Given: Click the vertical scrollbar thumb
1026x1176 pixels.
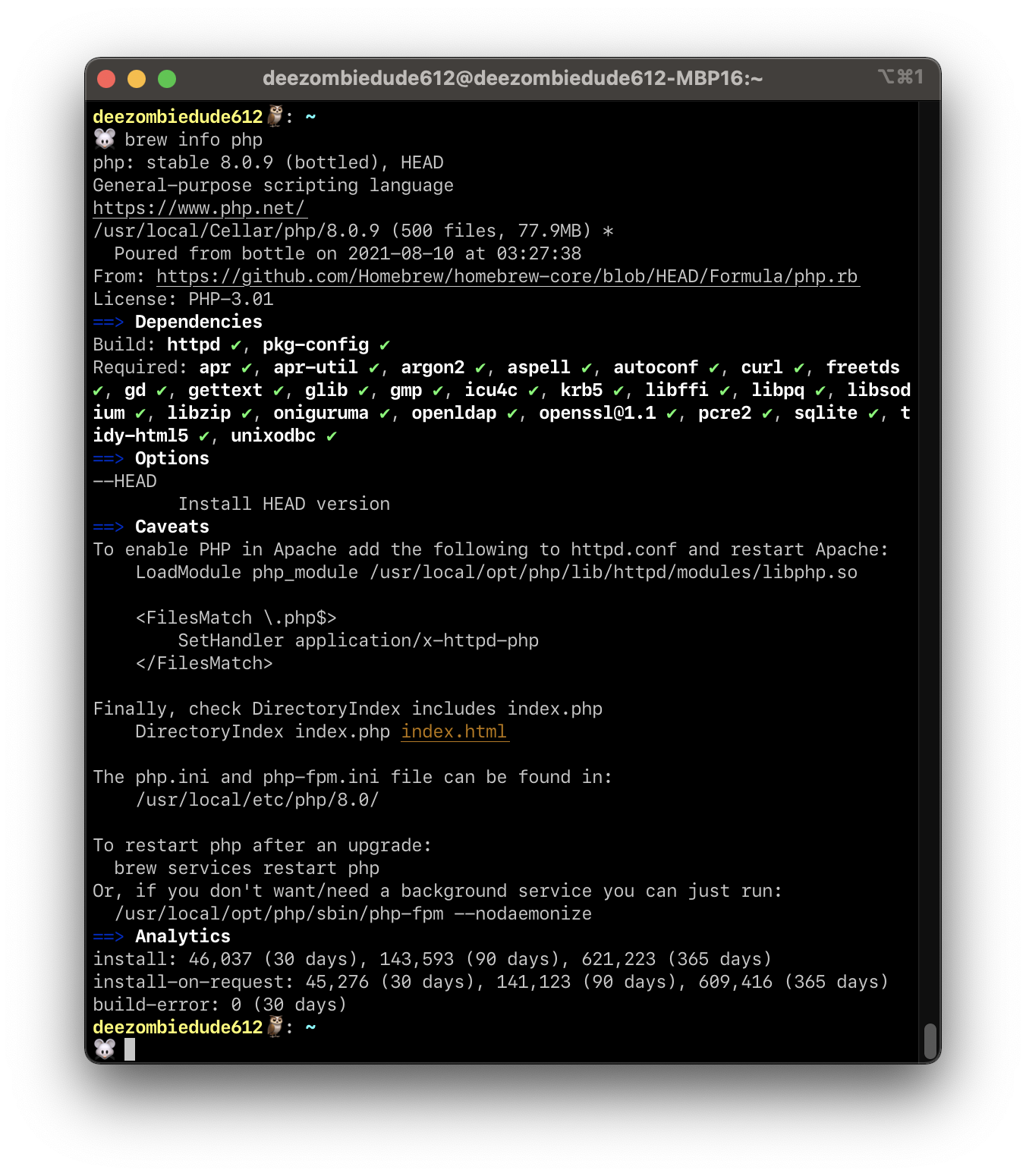Looking at the screenshot, I should click(x=930, y=1041).
